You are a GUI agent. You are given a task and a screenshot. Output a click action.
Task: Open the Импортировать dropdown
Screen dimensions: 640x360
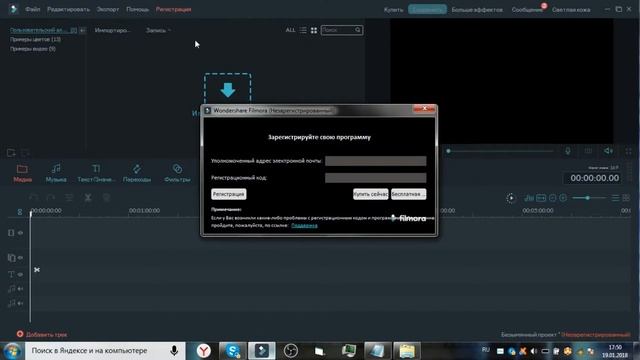pyautogui.click(x=113, y=30)
